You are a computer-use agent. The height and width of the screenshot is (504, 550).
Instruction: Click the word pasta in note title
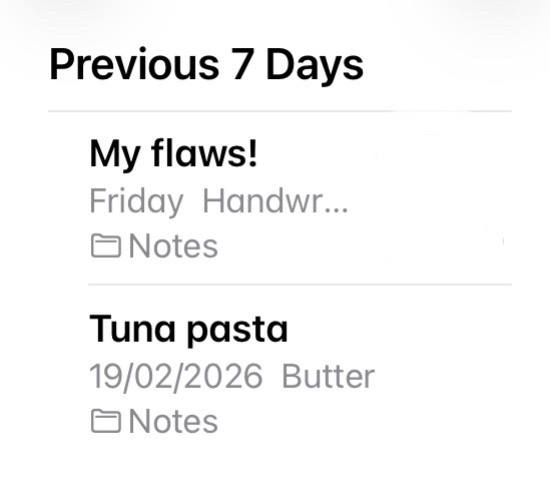237,331
